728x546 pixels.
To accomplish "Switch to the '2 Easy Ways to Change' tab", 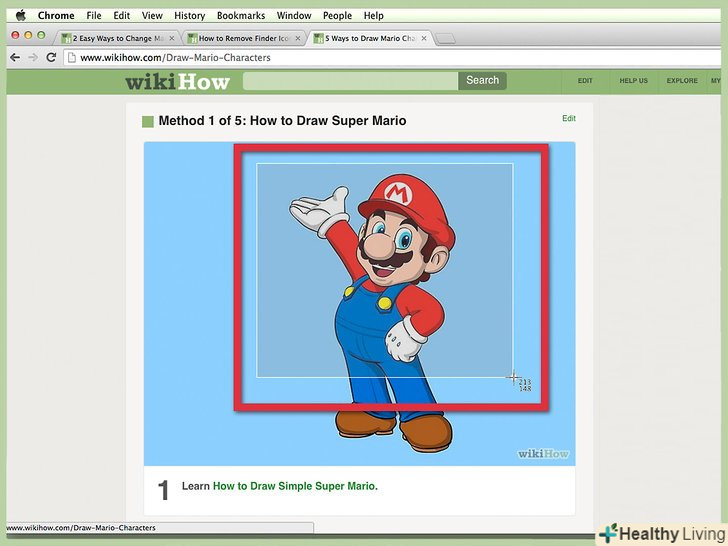I will pos(113,39).
